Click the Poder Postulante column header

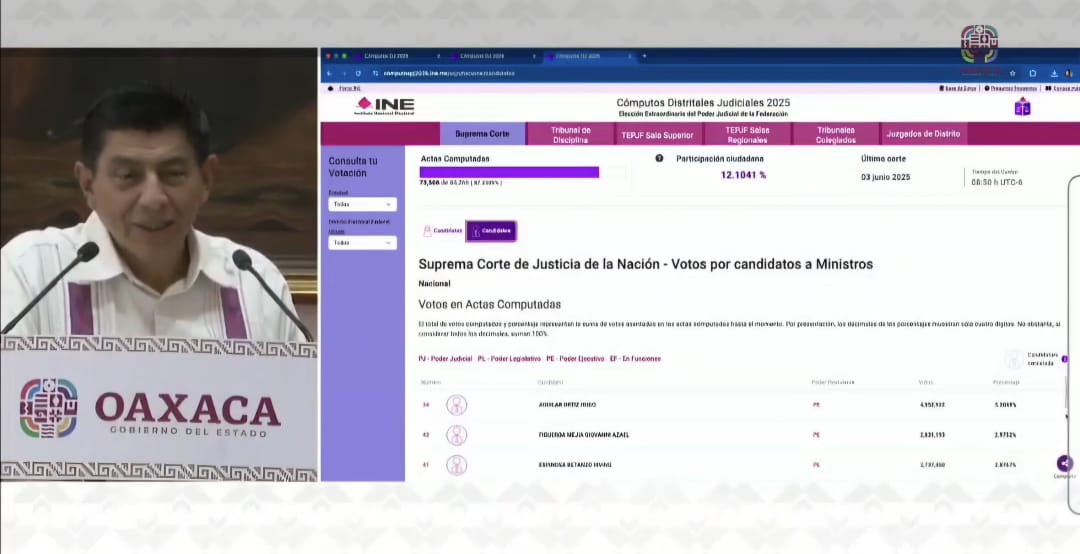[x=833, y=382]
